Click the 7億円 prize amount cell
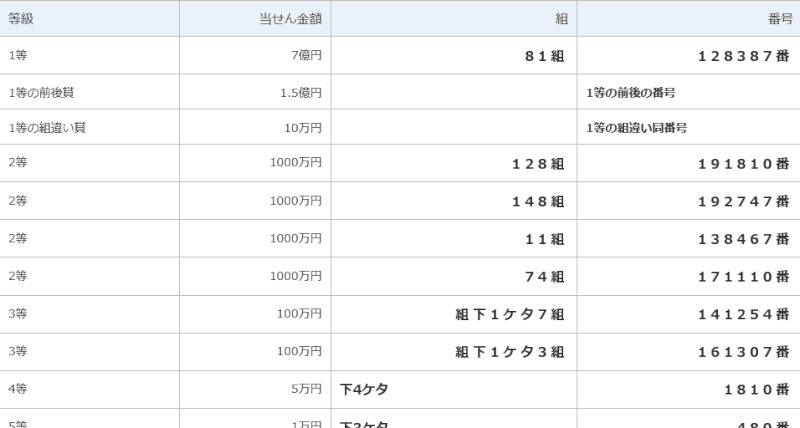 click(307, 55)
